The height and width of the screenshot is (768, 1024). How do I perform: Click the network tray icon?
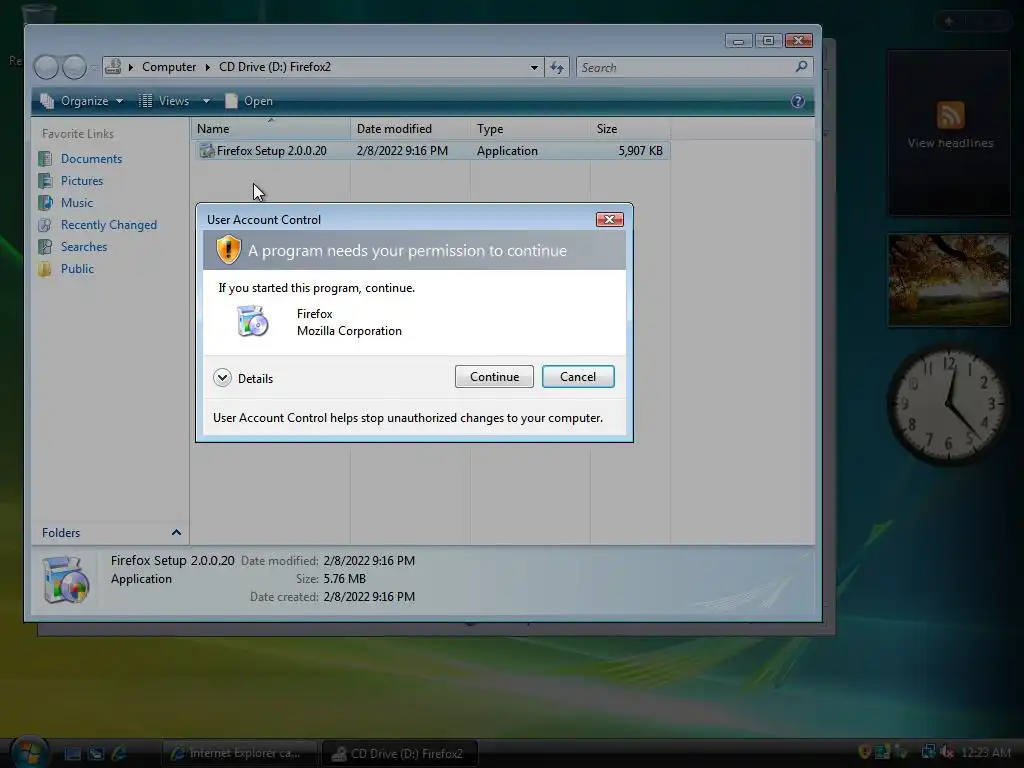click(x=927, y=752)
